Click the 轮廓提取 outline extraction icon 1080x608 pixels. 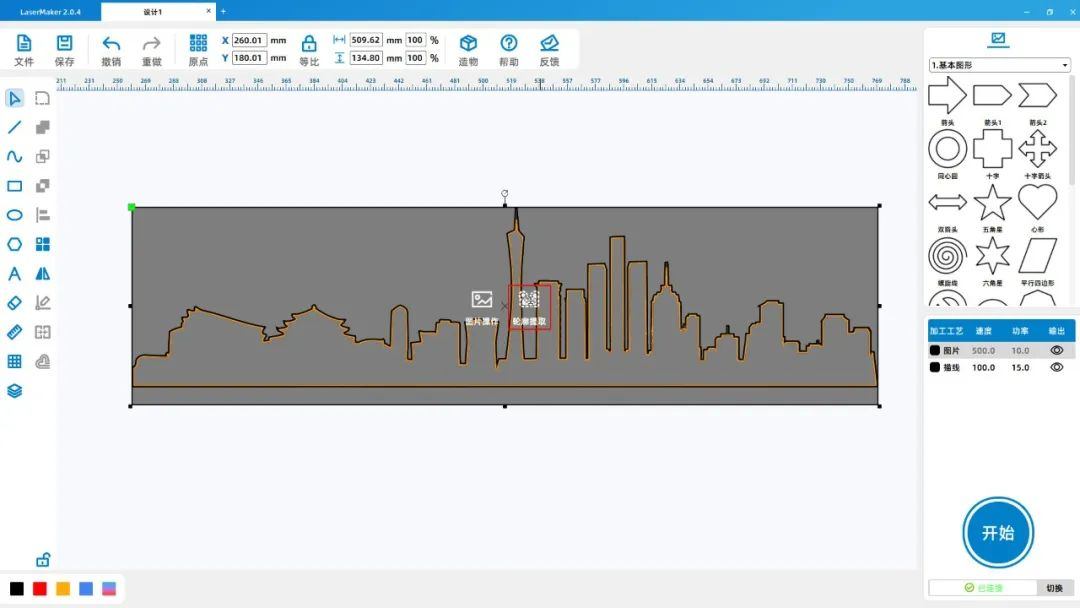tap(529, 300)
